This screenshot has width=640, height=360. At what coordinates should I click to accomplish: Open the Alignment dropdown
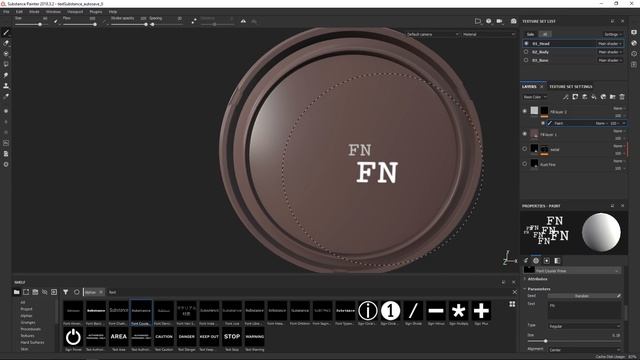(584, 350)
